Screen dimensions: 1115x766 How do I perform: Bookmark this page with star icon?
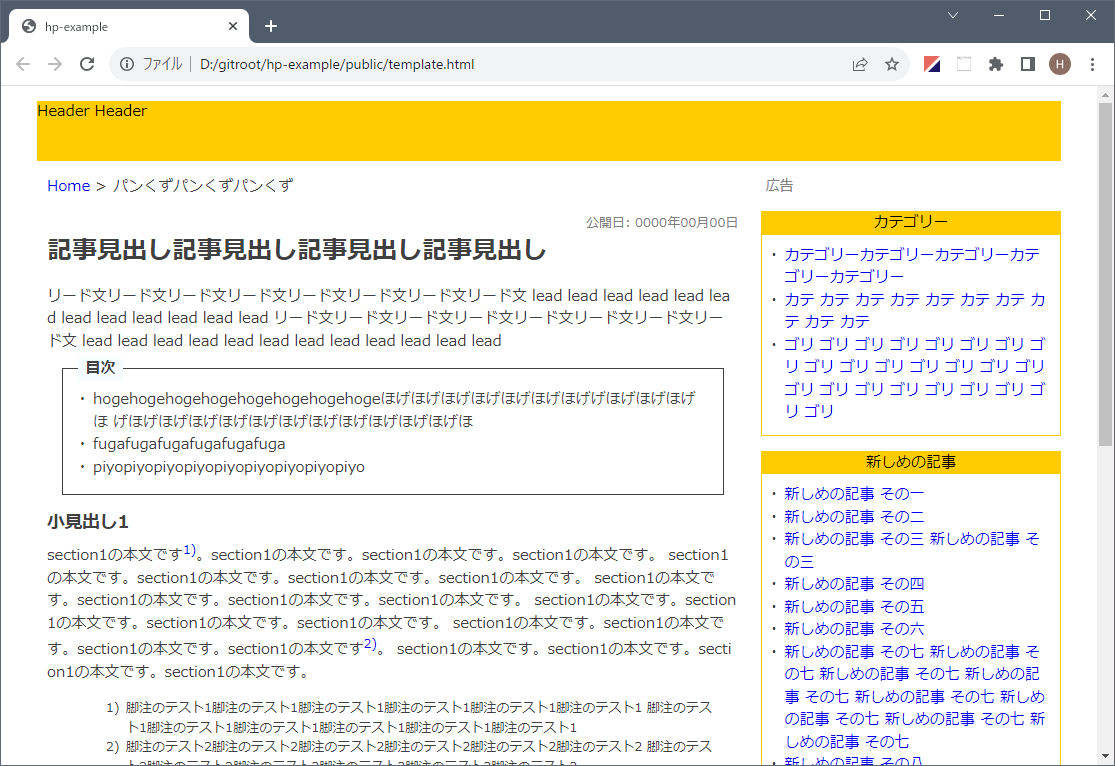(x=891, y=64)
